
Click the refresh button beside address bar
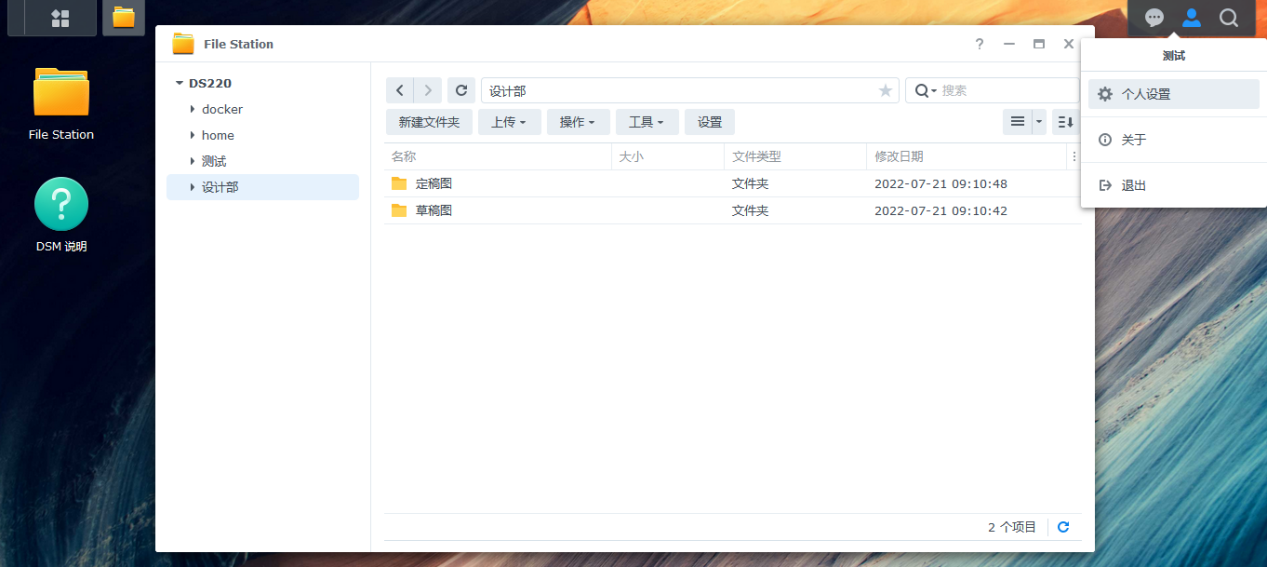(461, 90)
